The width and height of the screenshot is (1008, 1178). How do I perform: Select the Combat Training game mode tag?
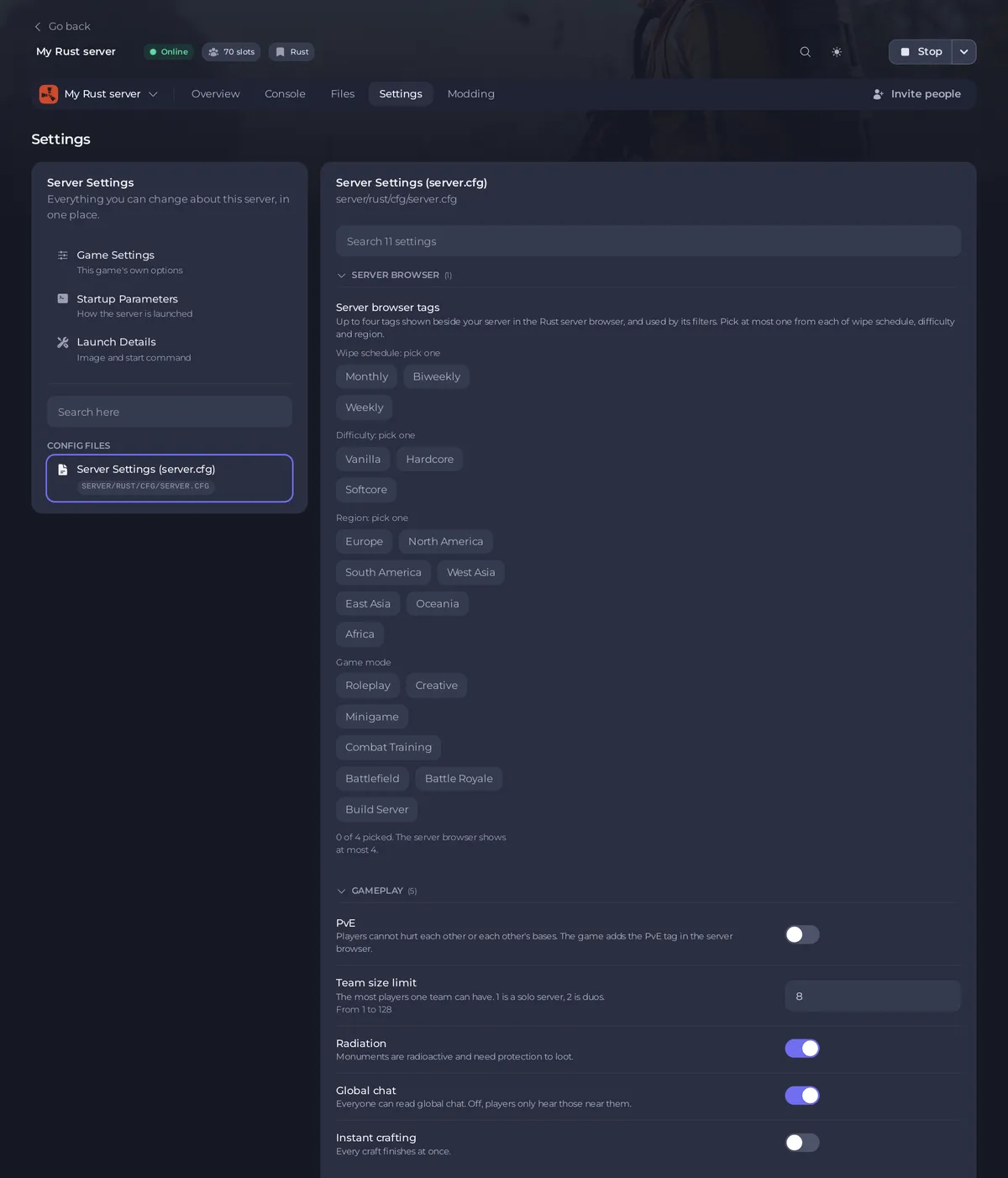[x=389, y=748]
